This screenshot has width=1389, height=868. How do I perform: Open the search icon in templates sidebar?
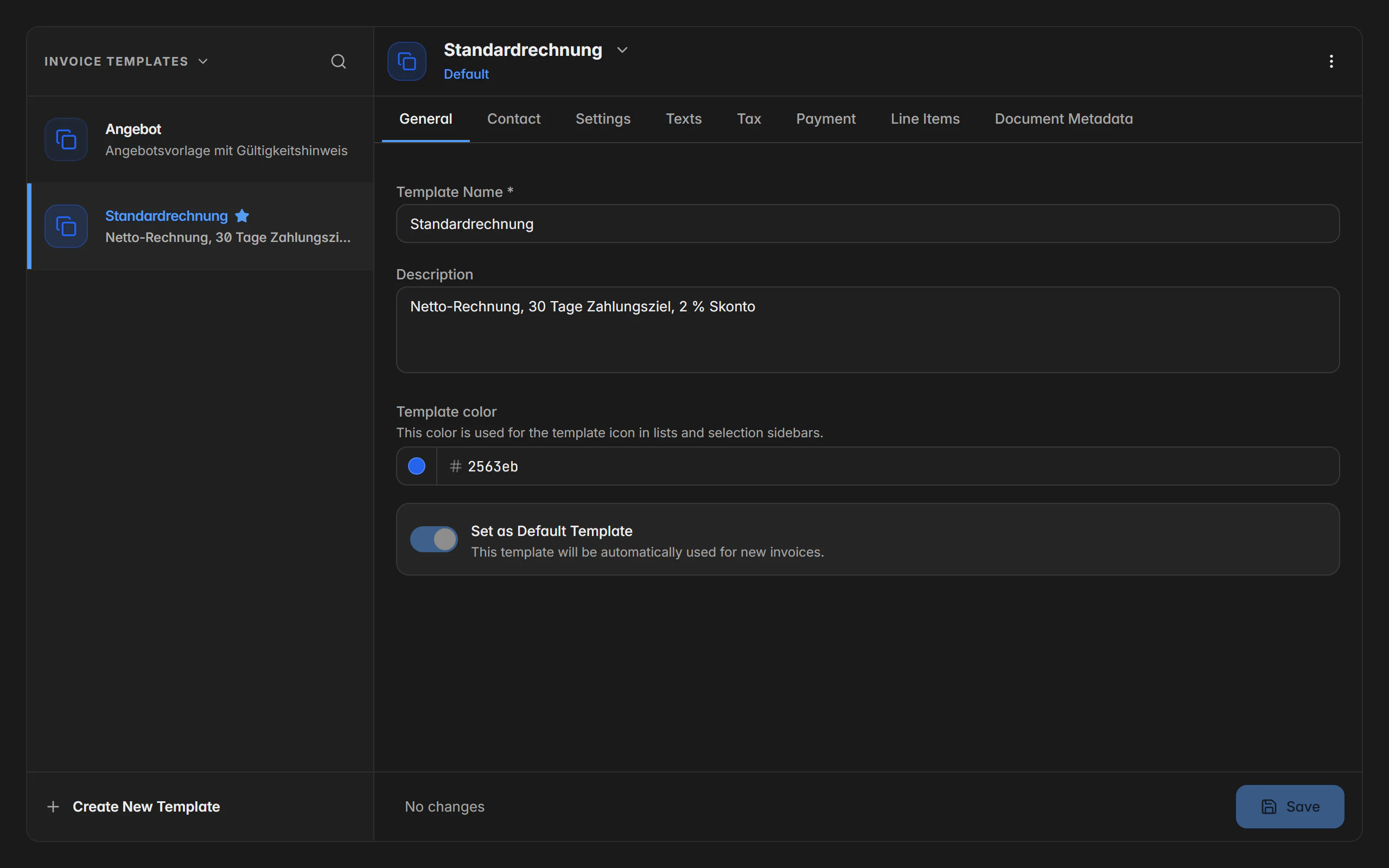point(339,61)
